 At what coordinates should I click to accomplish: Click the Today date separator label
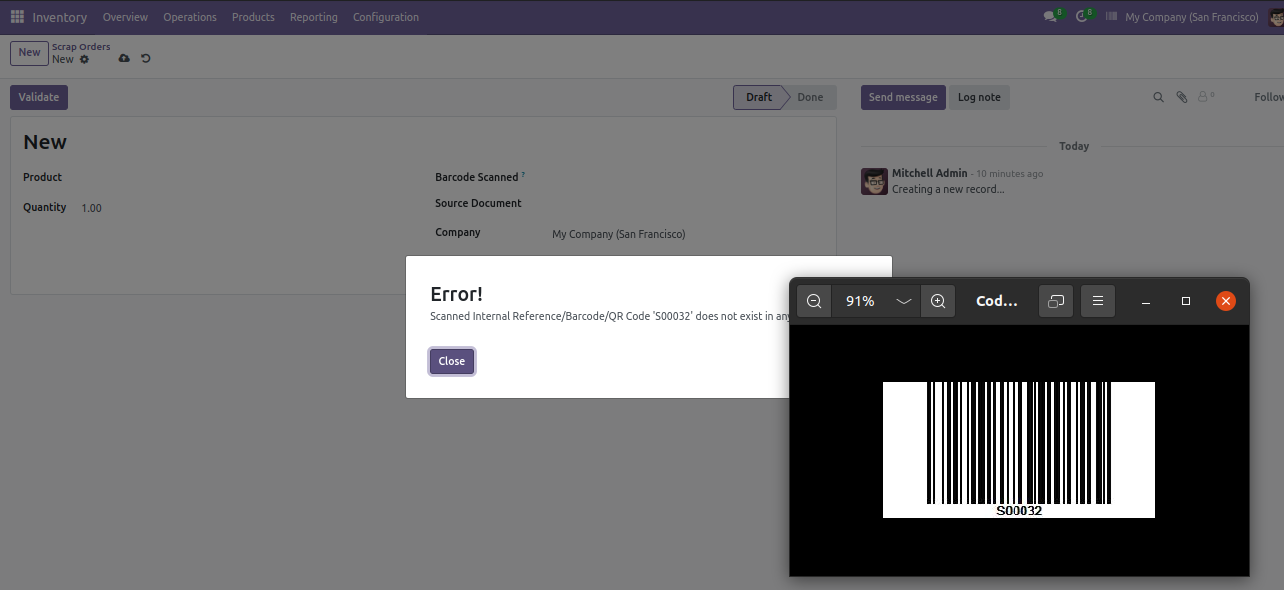(x=1074, y=146)
